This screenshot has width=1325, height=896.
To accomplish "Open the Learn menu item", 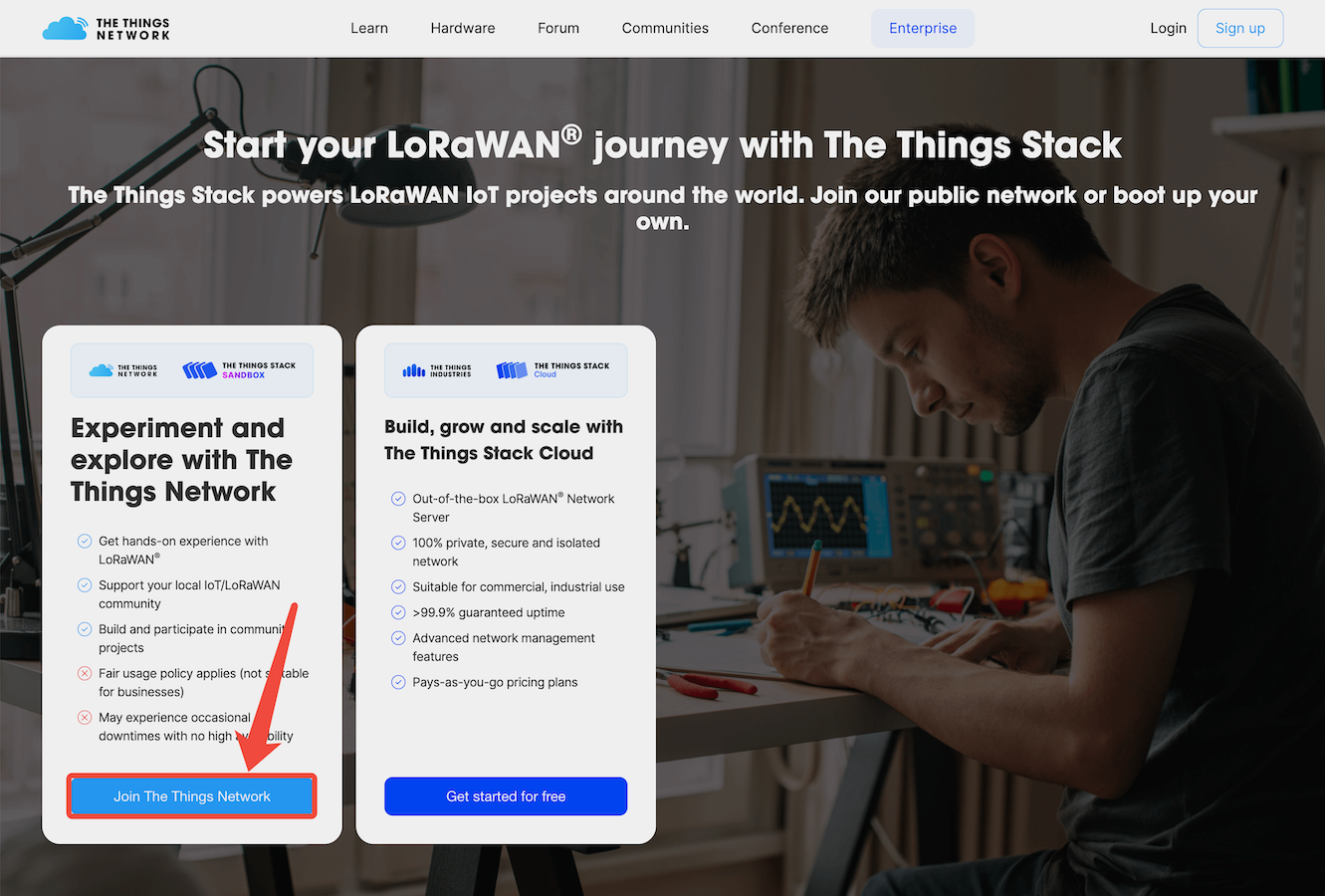I will [x=369, y=28].
